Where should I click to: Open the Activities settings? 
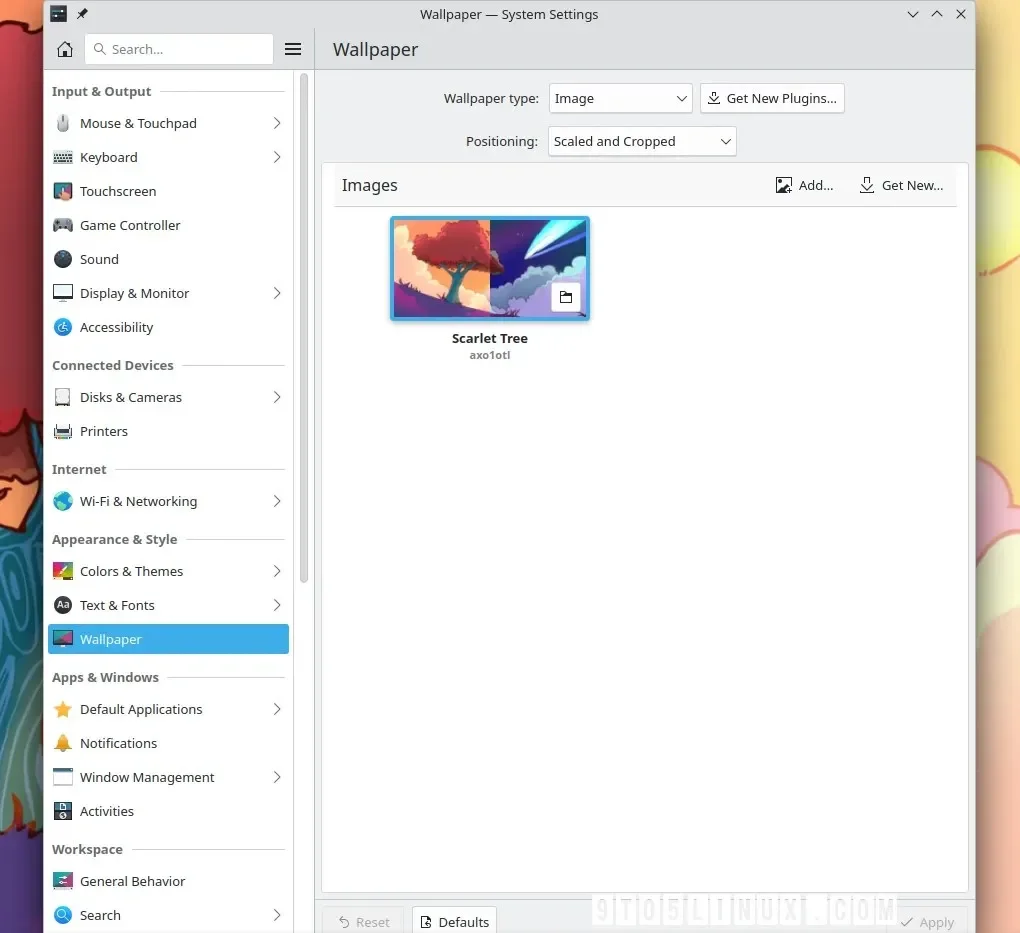click(x=168, y=811)
